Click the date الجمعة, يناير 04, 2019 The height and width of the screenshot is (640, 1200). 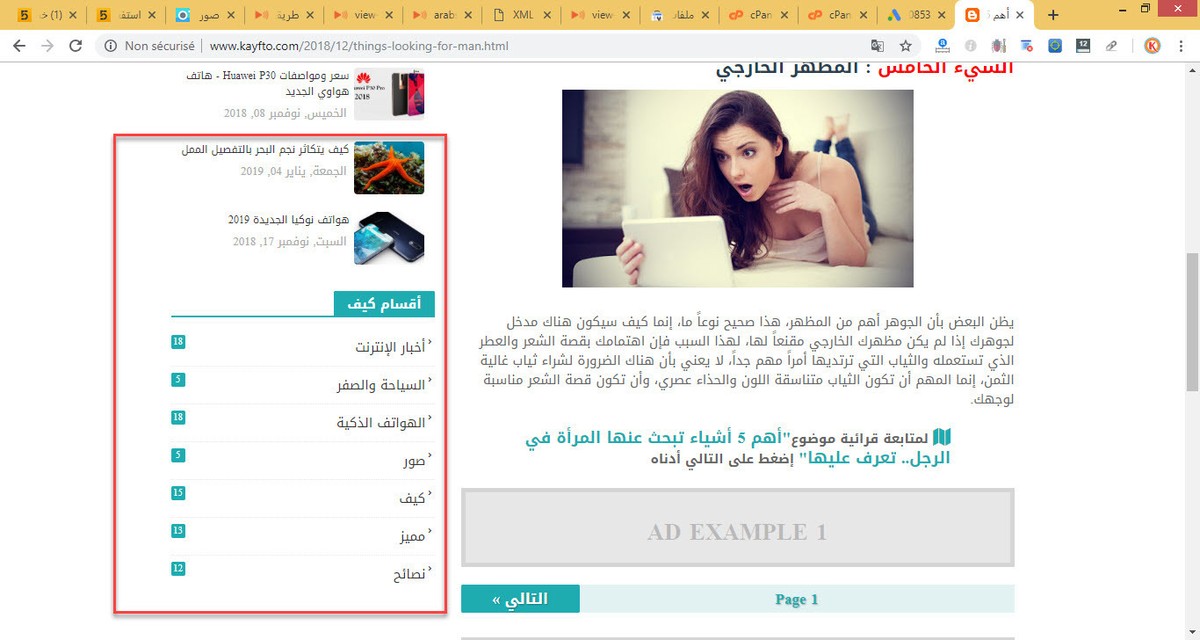click(x=294, y=172)
